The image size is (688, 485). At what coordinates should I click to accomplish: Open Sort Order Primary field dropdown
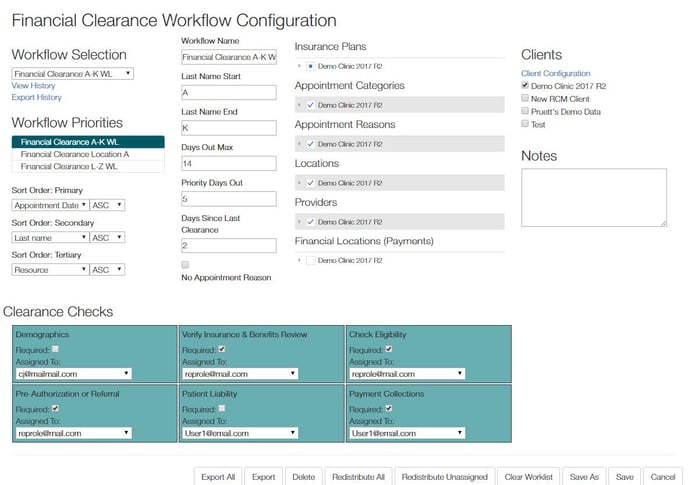50,205
